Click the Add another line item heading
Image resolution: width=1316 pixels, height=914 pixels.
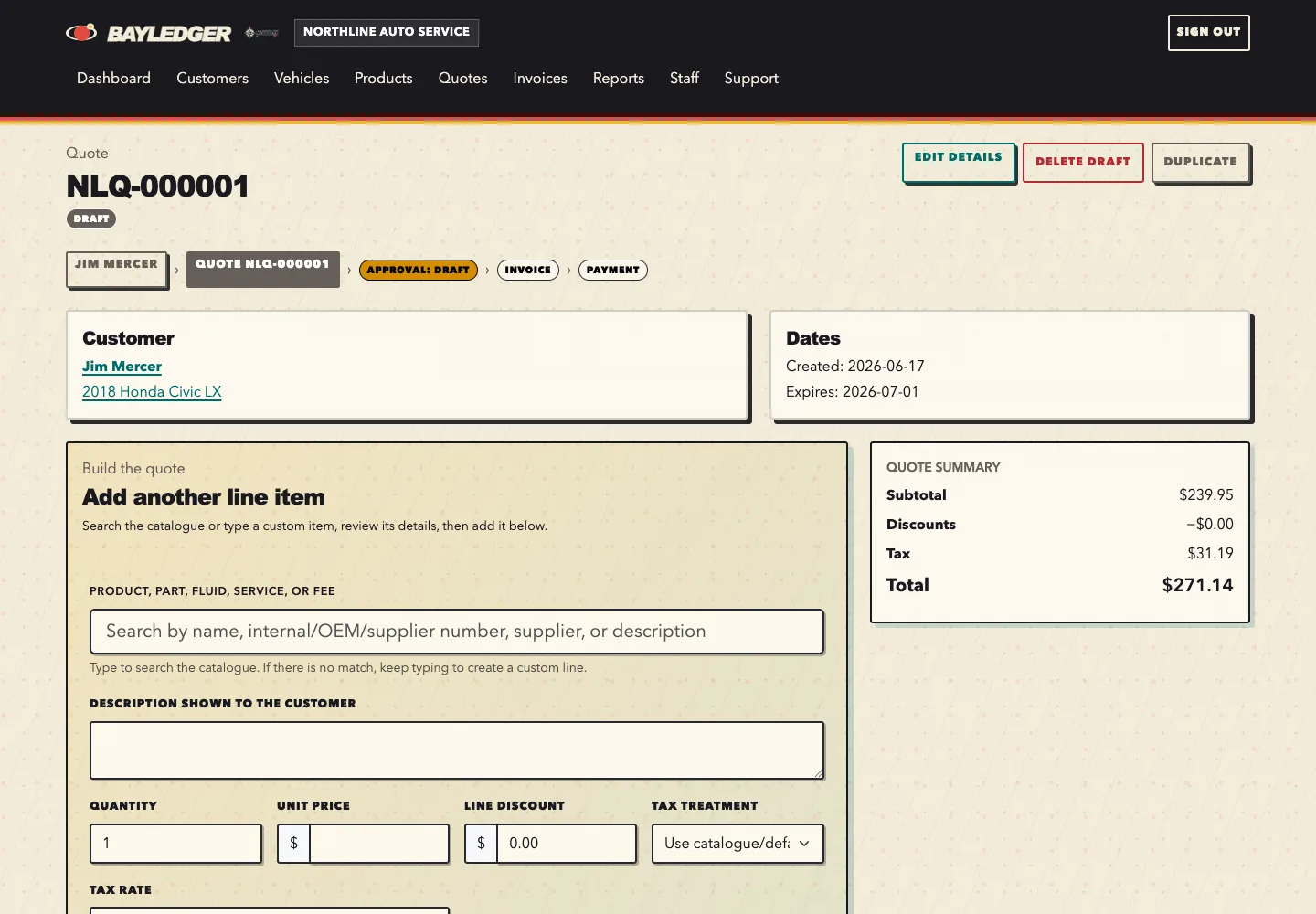click(x=204, y=497)
